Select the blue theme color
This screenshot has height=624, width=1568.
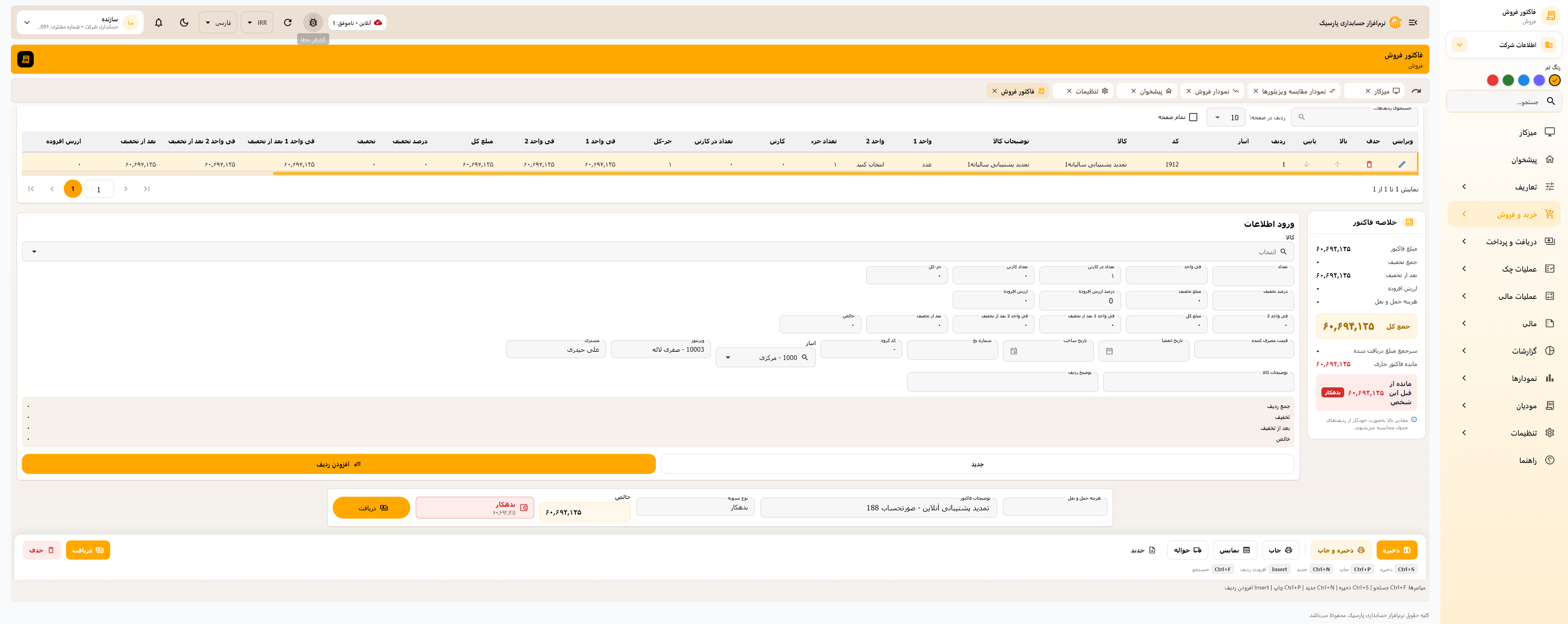1523,81
